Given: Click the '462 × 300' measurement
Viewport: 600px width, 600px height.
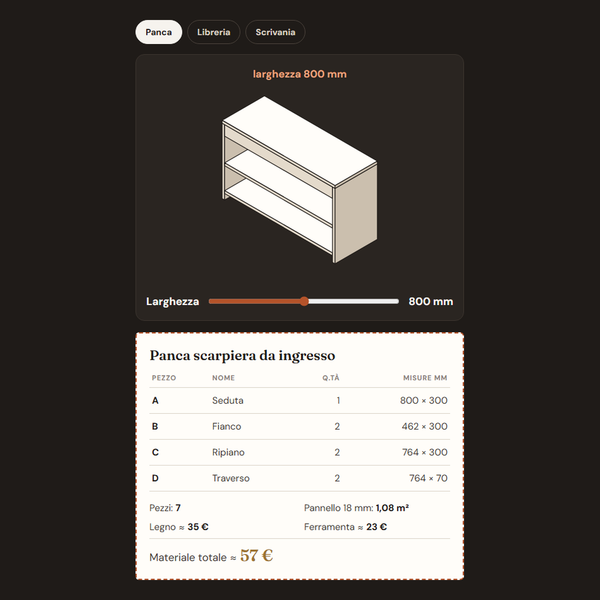Looking at the screenshot, I should click(x=424, y=427).
